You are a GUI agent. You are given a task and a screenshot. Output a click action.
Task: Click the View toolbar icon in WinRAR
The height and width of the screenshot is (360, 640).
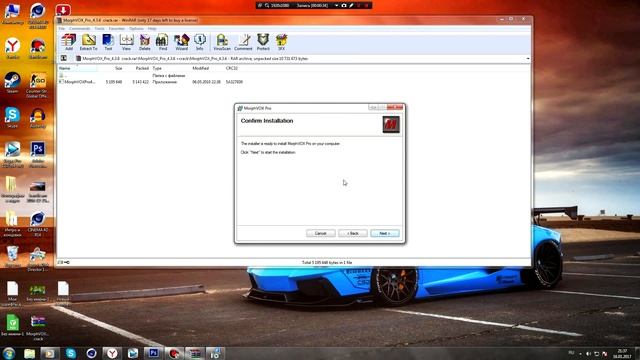point(127,42)
